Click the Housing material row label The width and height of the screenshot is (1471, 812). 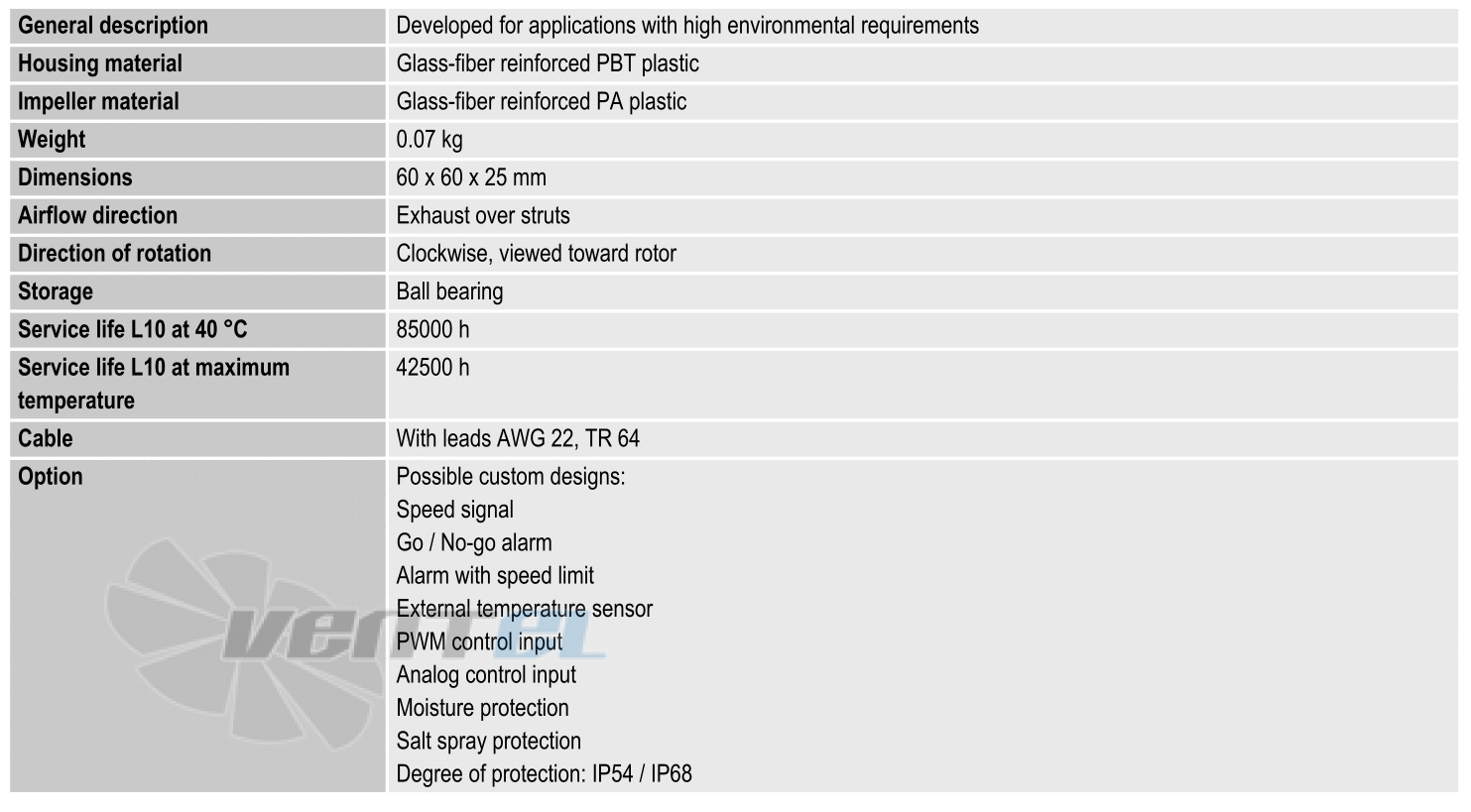(100, 63)
